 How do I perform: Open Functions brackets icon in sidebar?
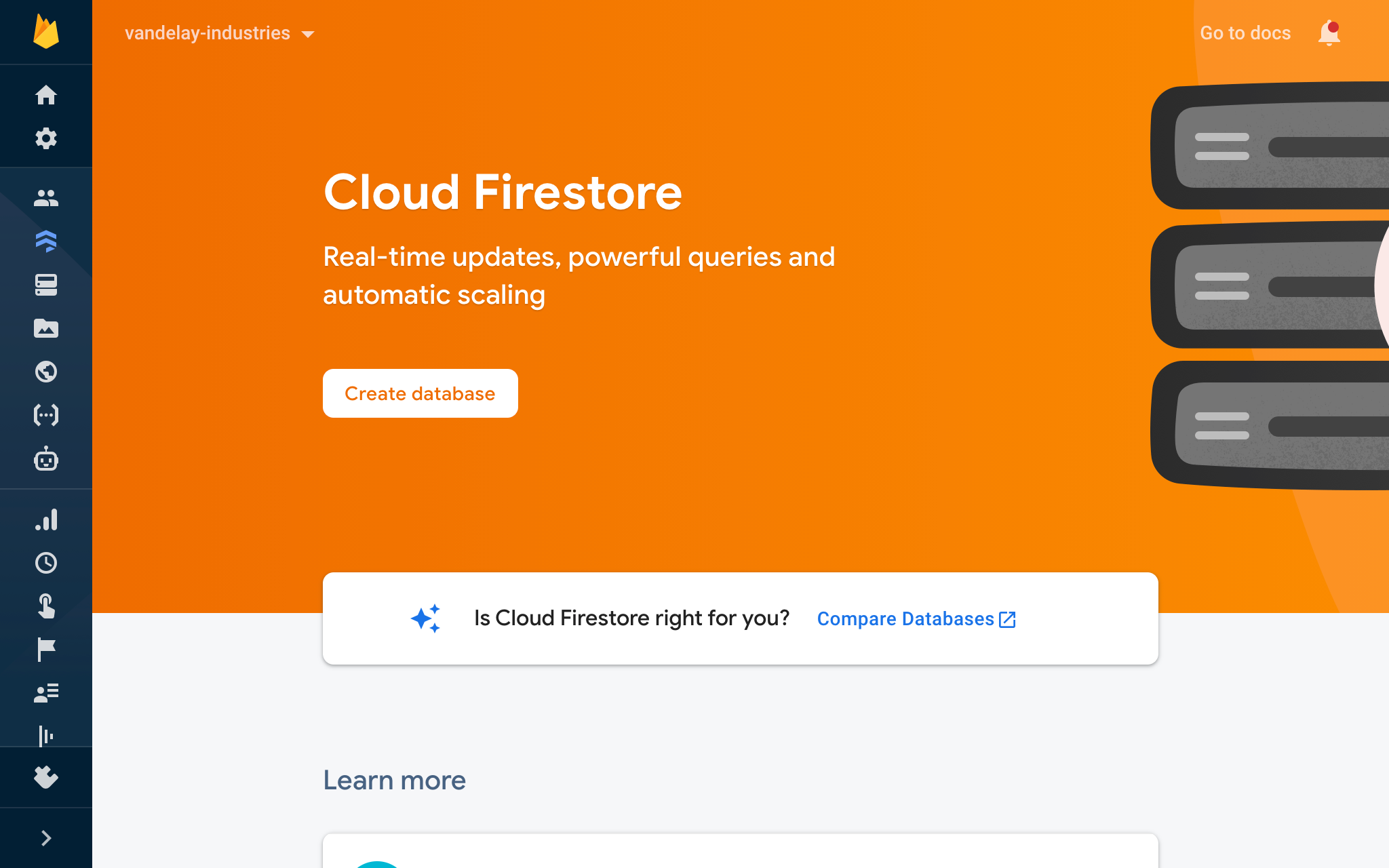pyautogui.click(x=46, y=415)
